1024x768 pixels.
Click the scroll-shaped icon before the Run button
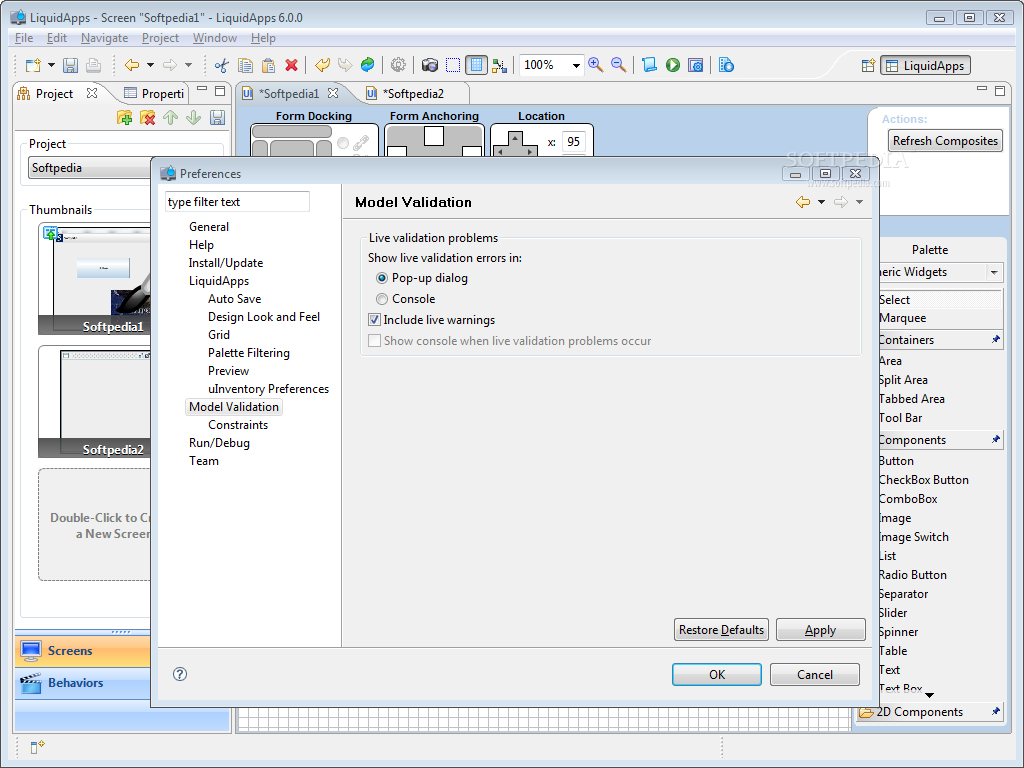click(649, 65)
